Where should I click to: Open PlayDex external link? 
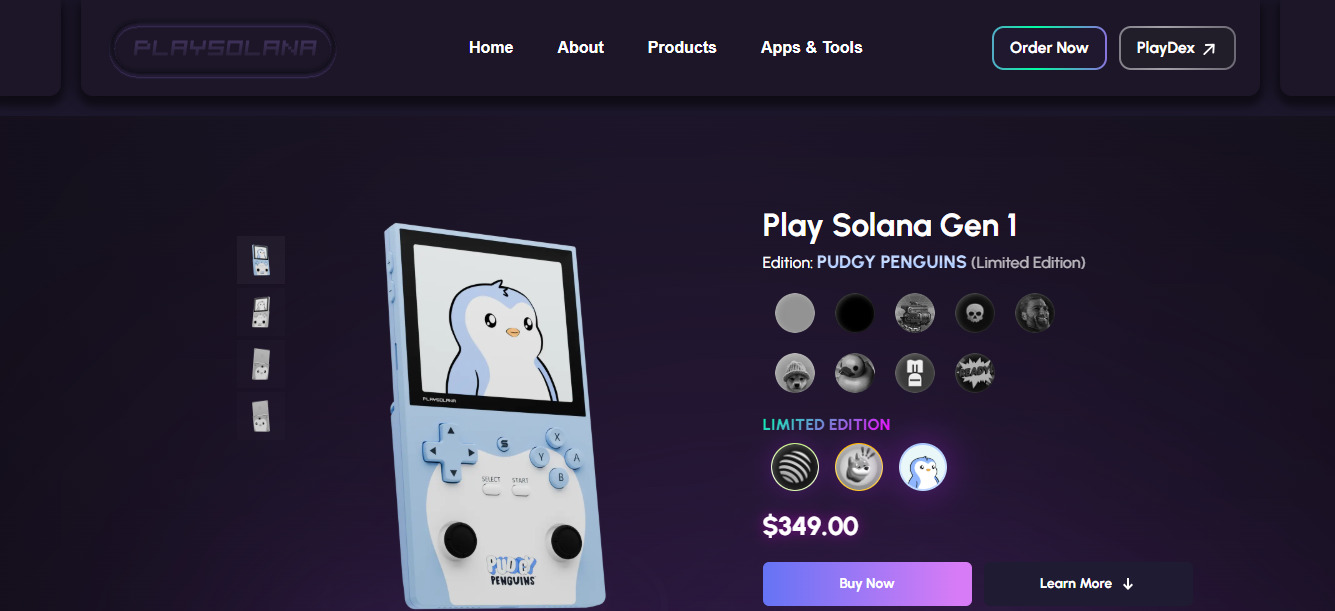(1177, 48)
